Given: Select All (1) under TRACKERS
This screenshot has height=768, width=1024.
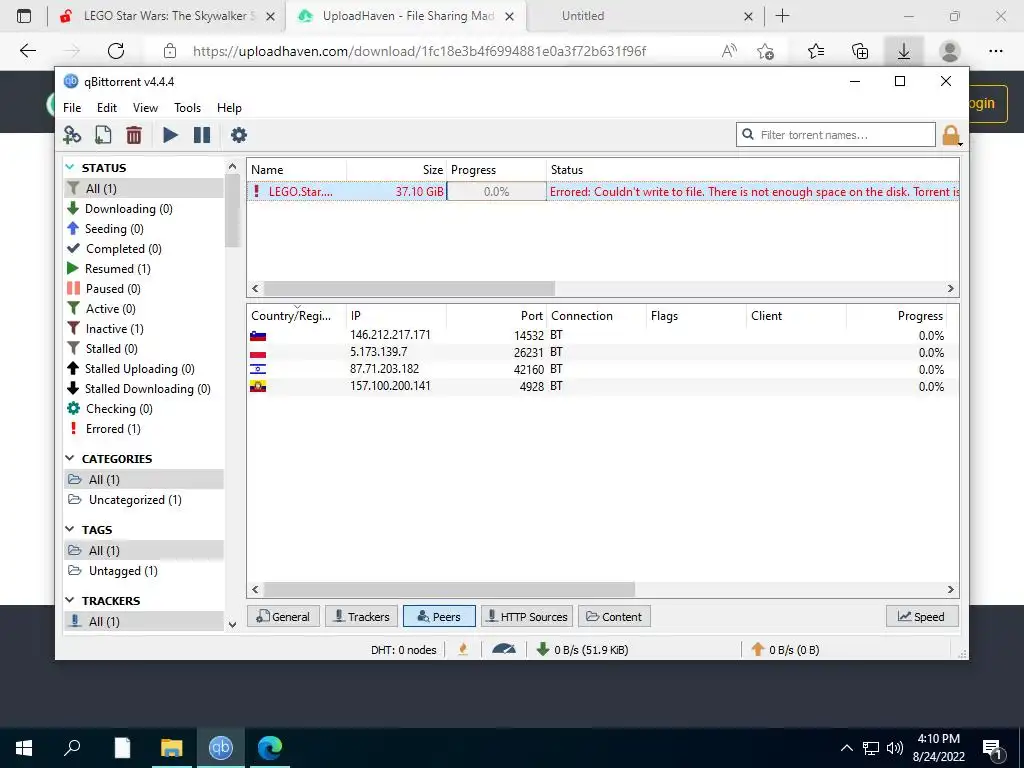Looking at the screenshot, I should 144,622.
